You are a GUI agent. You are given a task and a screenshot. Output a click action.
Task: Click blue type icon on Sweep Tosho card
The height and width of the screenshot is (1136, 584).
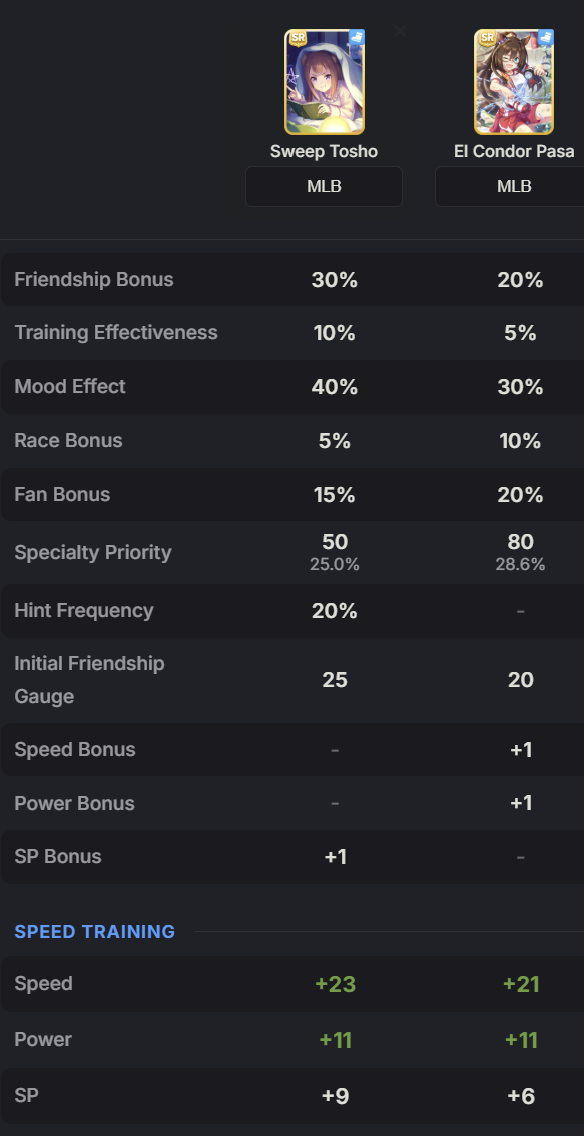(x=356, y=37)
